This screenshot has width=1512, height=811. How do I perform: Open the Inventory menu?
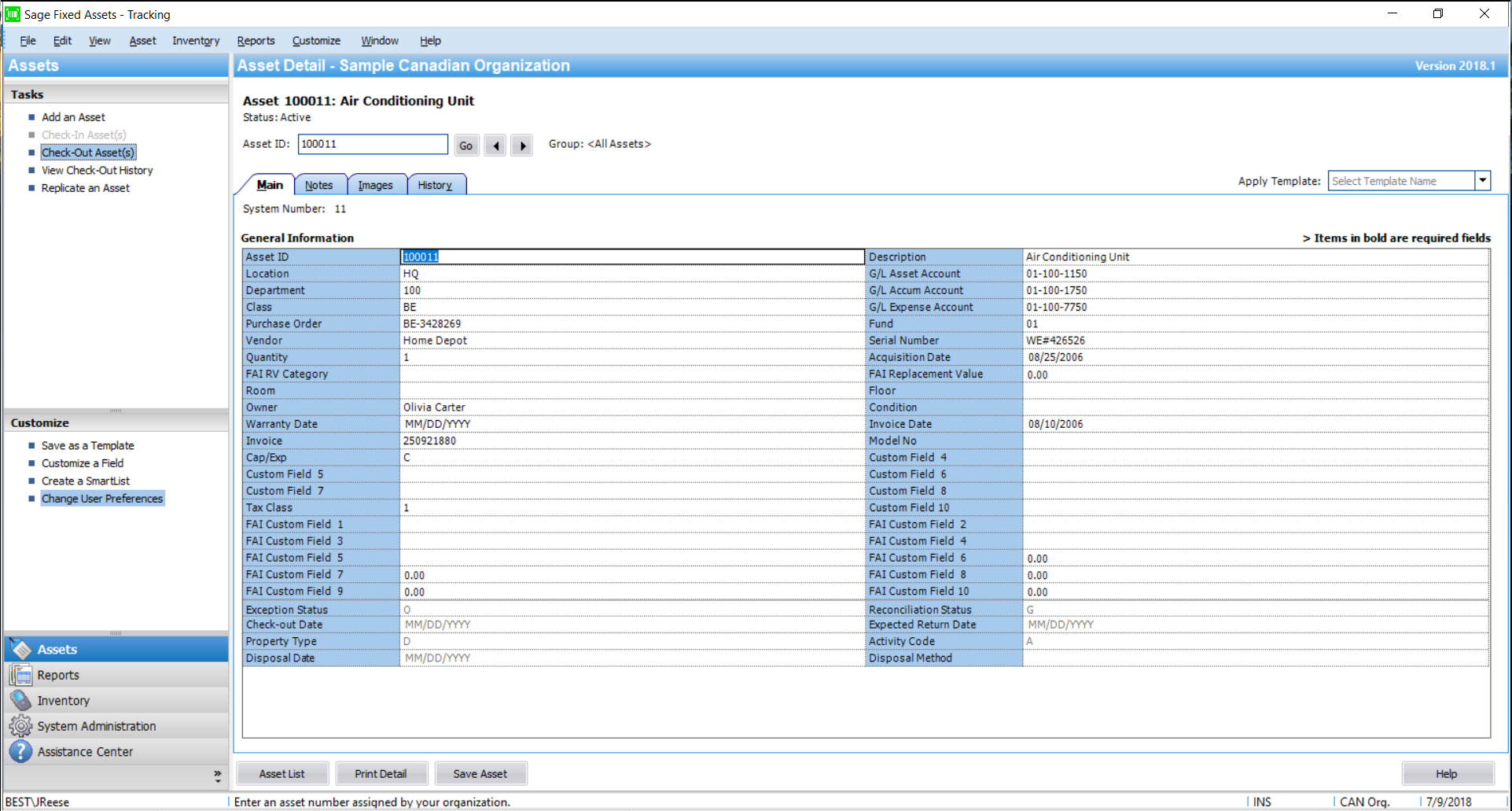coord(196,41)
